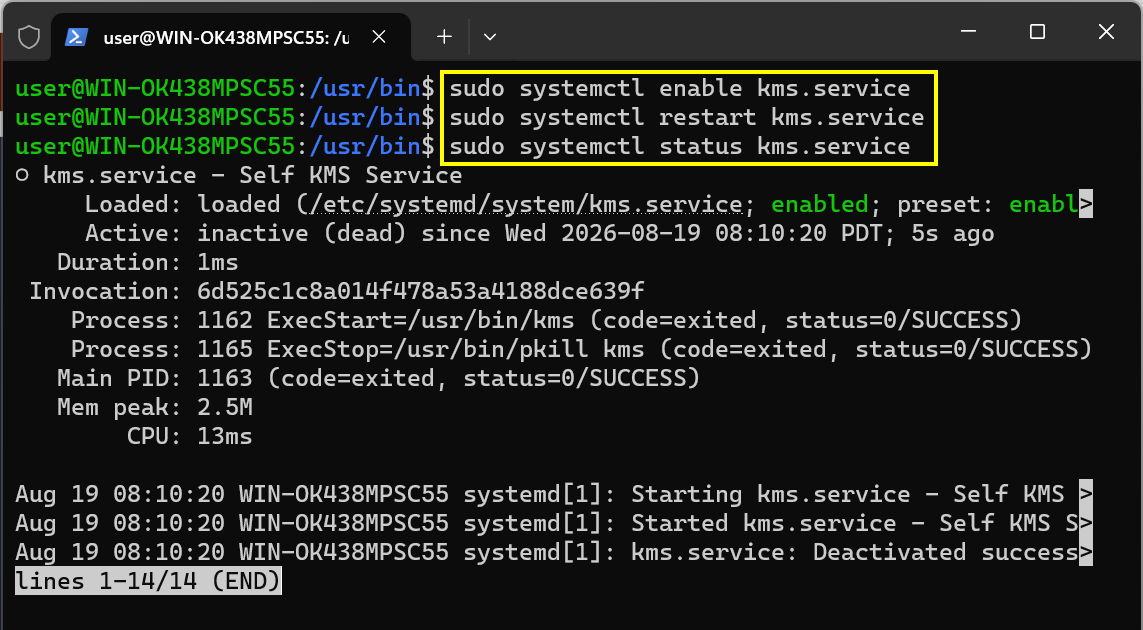
Task: Open a new terminal tab with plus
Action: (444, 36)
